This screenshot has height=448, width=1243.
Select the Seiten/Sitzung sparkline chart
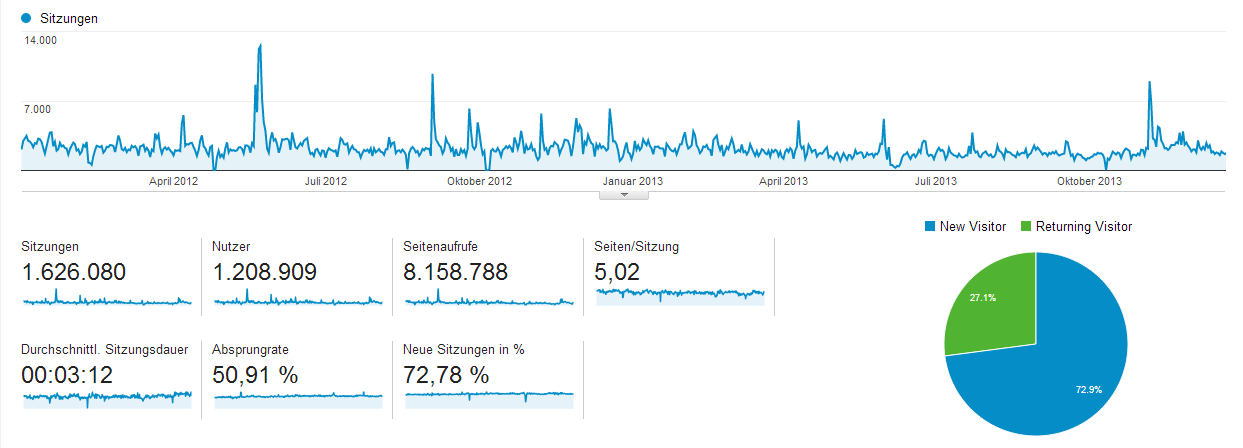tap(680, 293)
